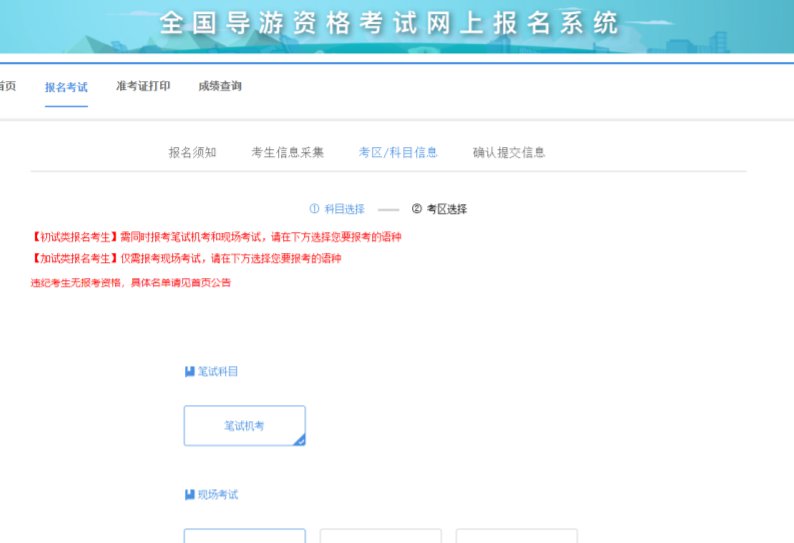Select the 笔试机考 subject option
The image size is (794, 543).
click(x=245, y=425)
